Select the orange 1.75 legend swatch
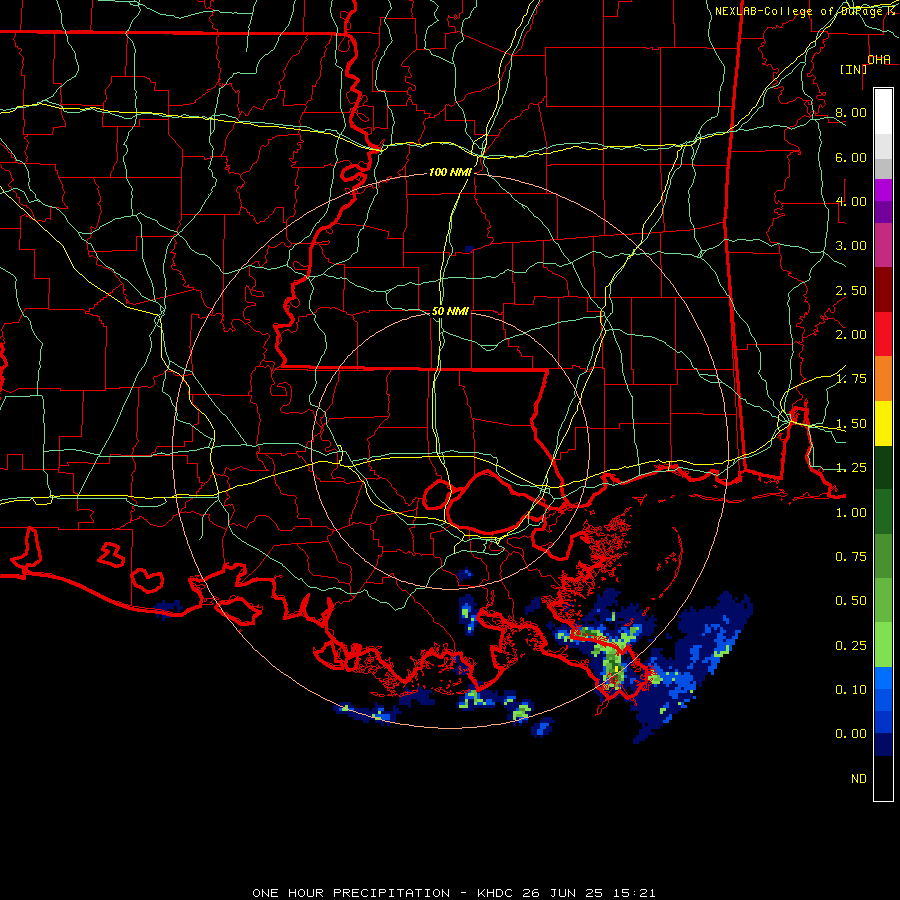The image size is (900, 900). tap(883, 379)
